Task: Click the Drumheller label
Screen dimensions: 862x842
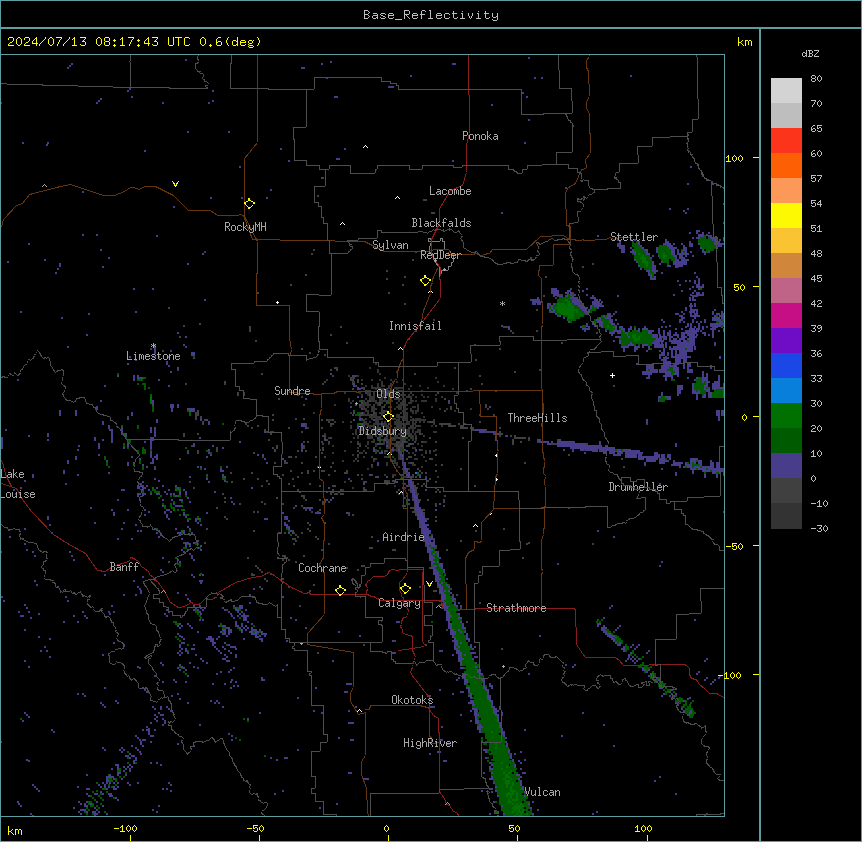Action: tap(638, 487)
